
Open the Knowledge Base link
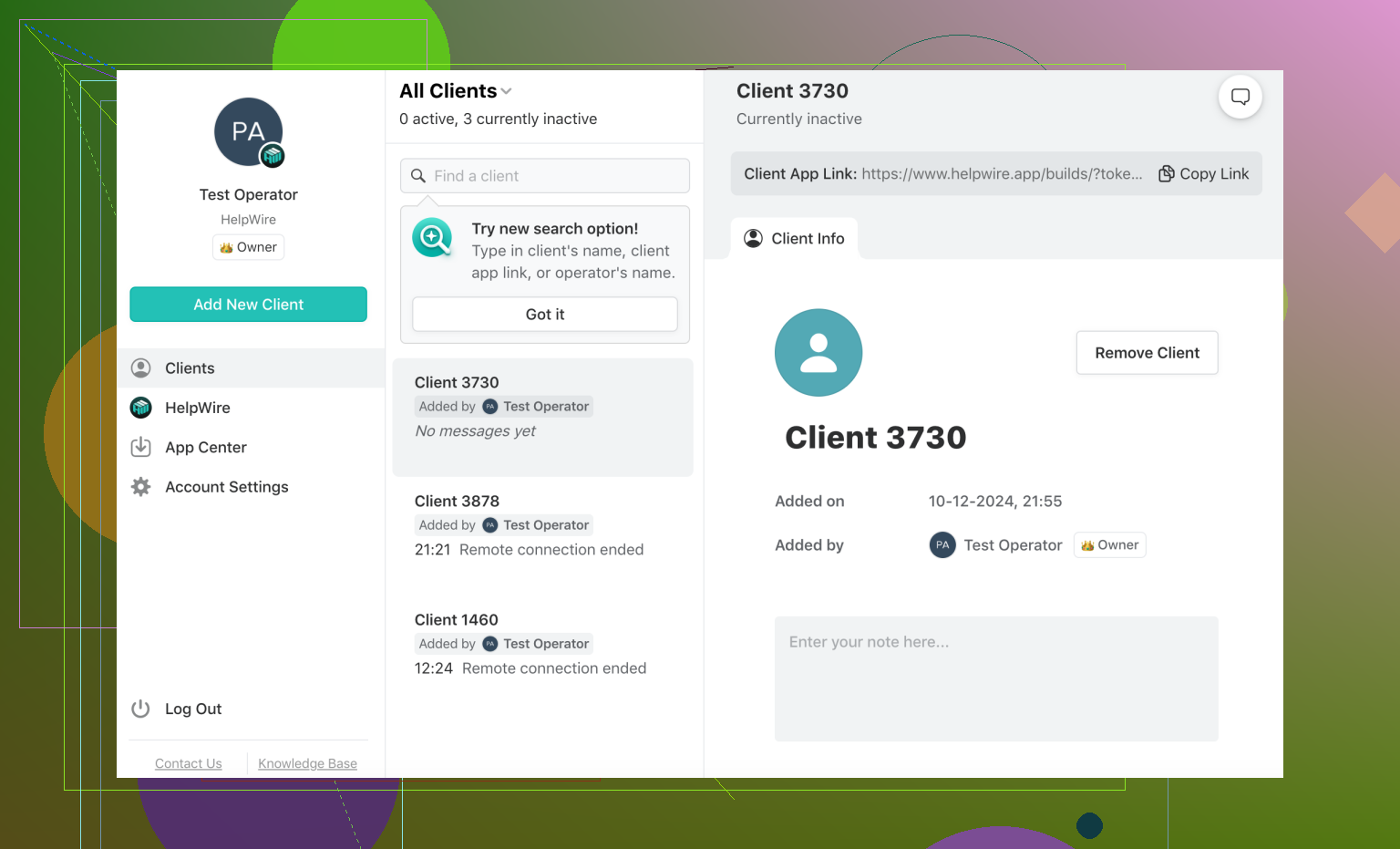pyautogui.click(x=307, y=763)
